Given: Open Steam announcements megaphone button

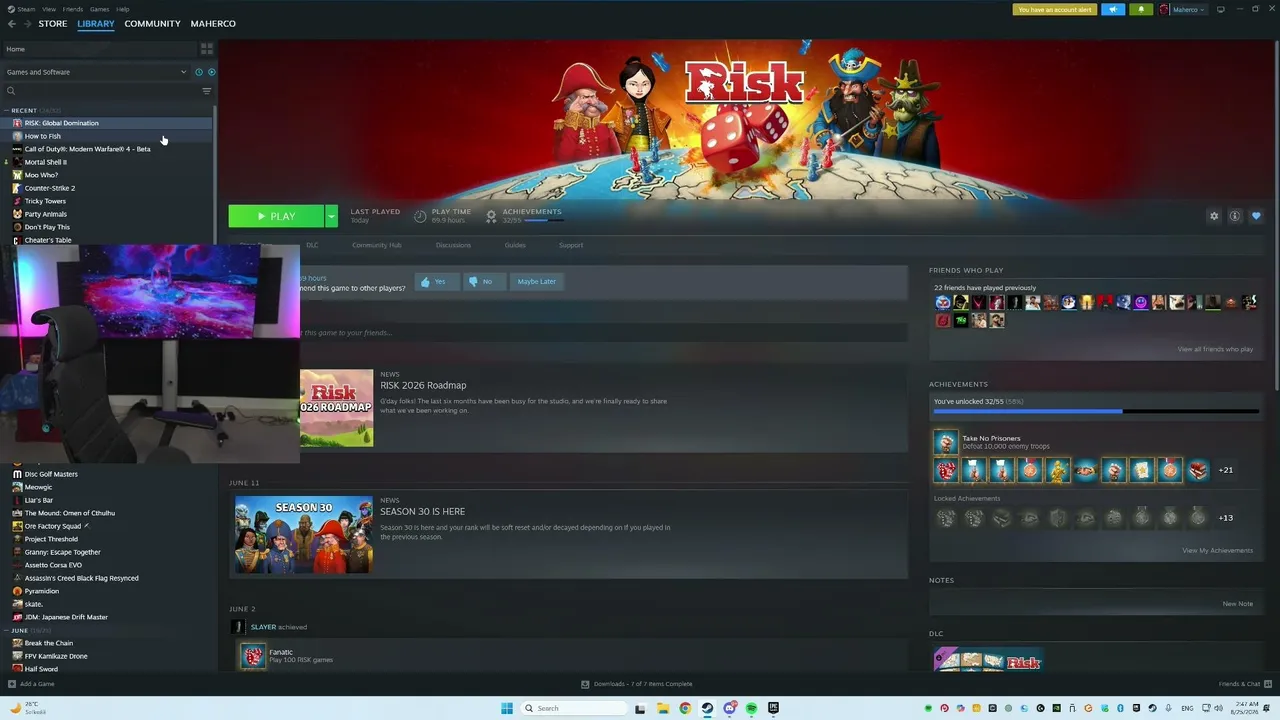Looking at the screenshot, I should (1113, 9).
